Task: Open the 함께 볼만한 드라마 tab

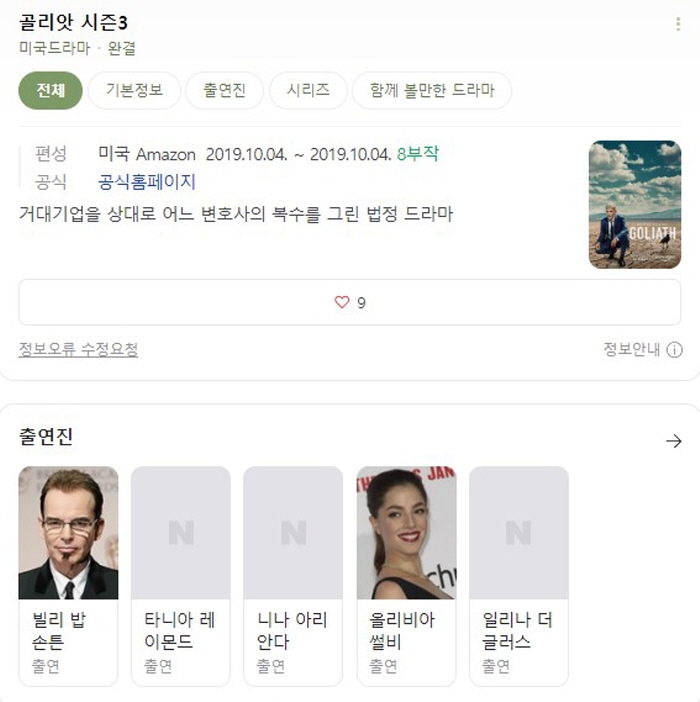Action: [432, 90]
